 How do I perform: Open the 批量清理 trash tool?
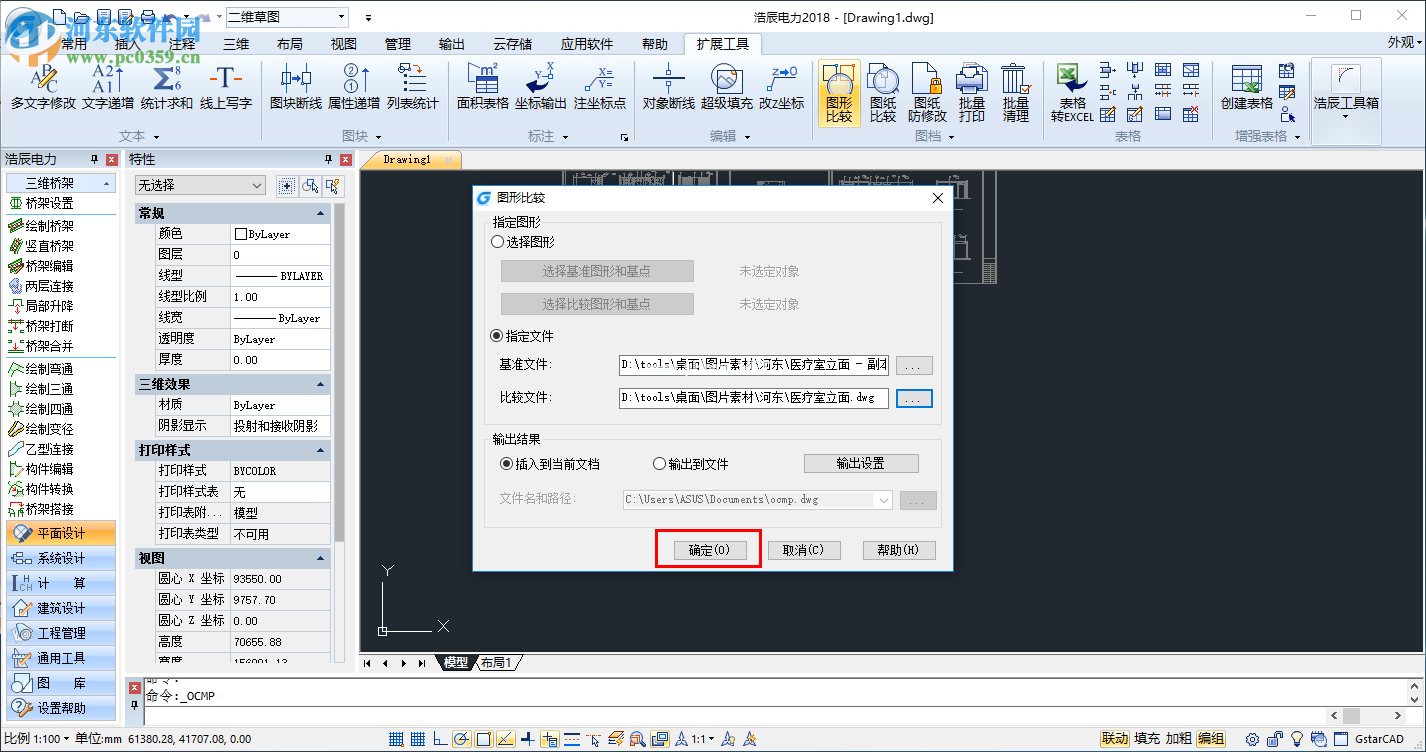coord(1015,93)
